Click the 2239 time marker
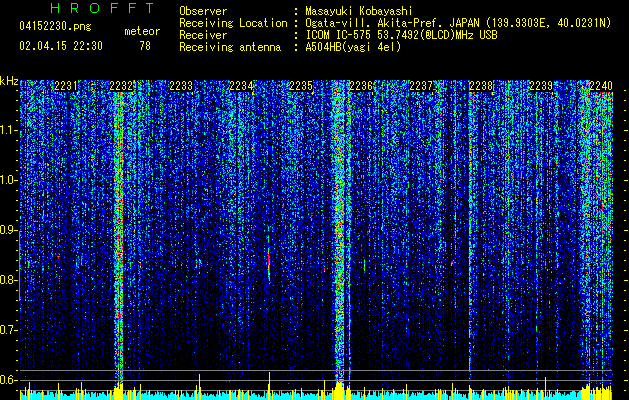This screenshot has width=629, height=400. pyautogui.click(x=542, y=86)
